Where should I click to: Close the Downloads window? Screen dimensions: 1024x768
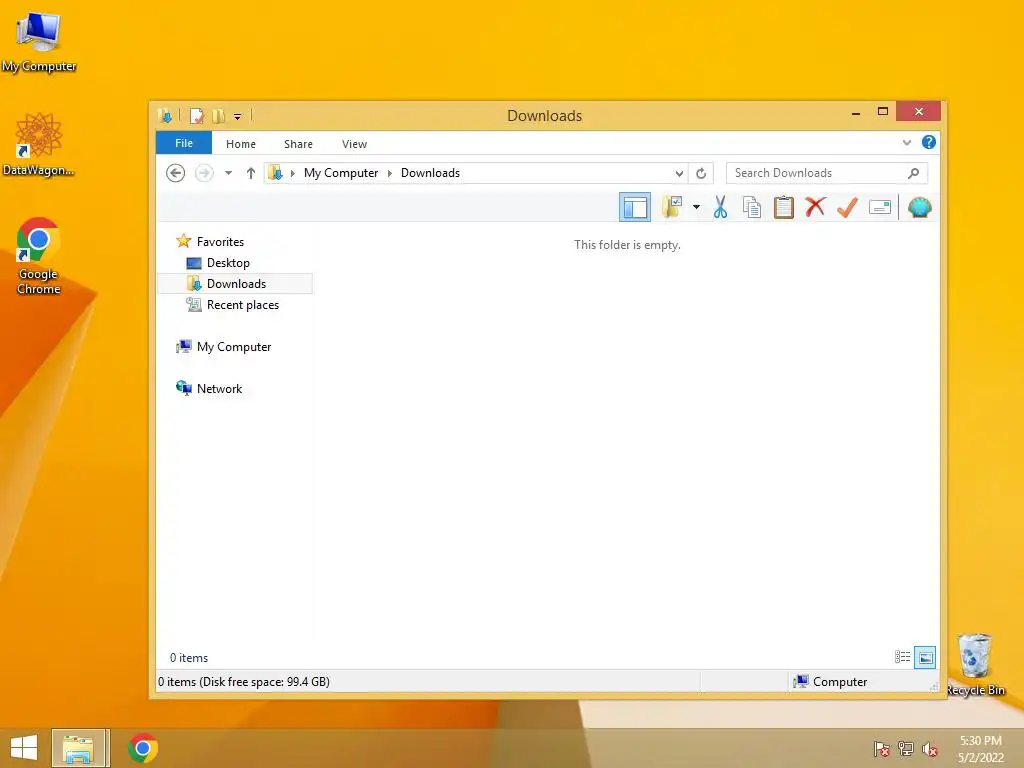coord(918,112)
